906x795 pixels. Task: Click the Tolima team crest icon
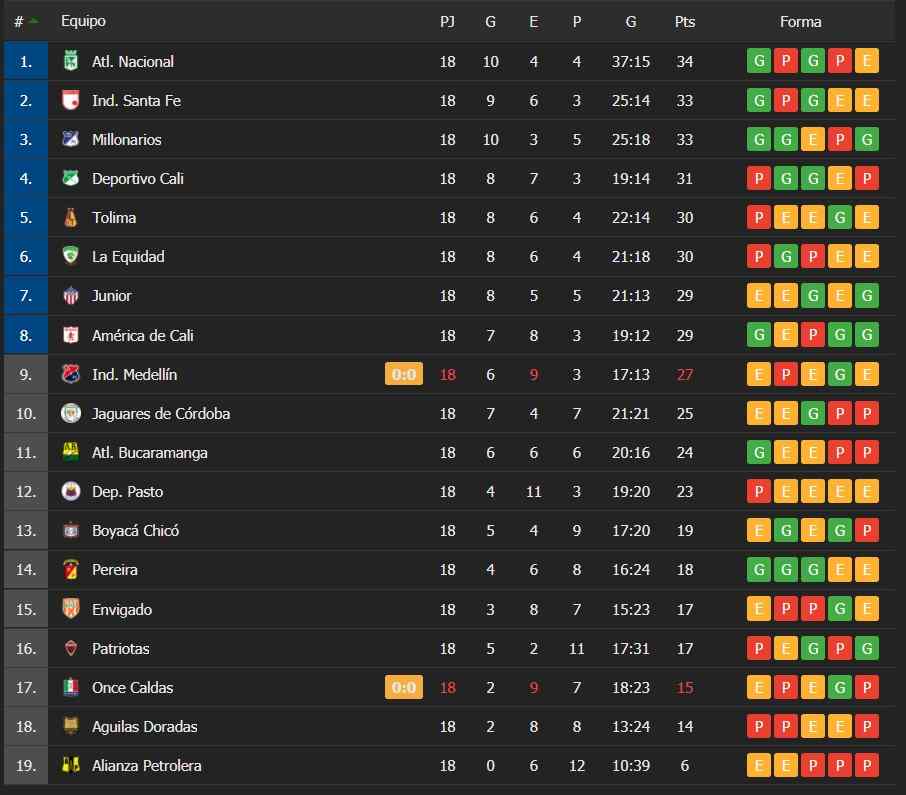(70, 217)
